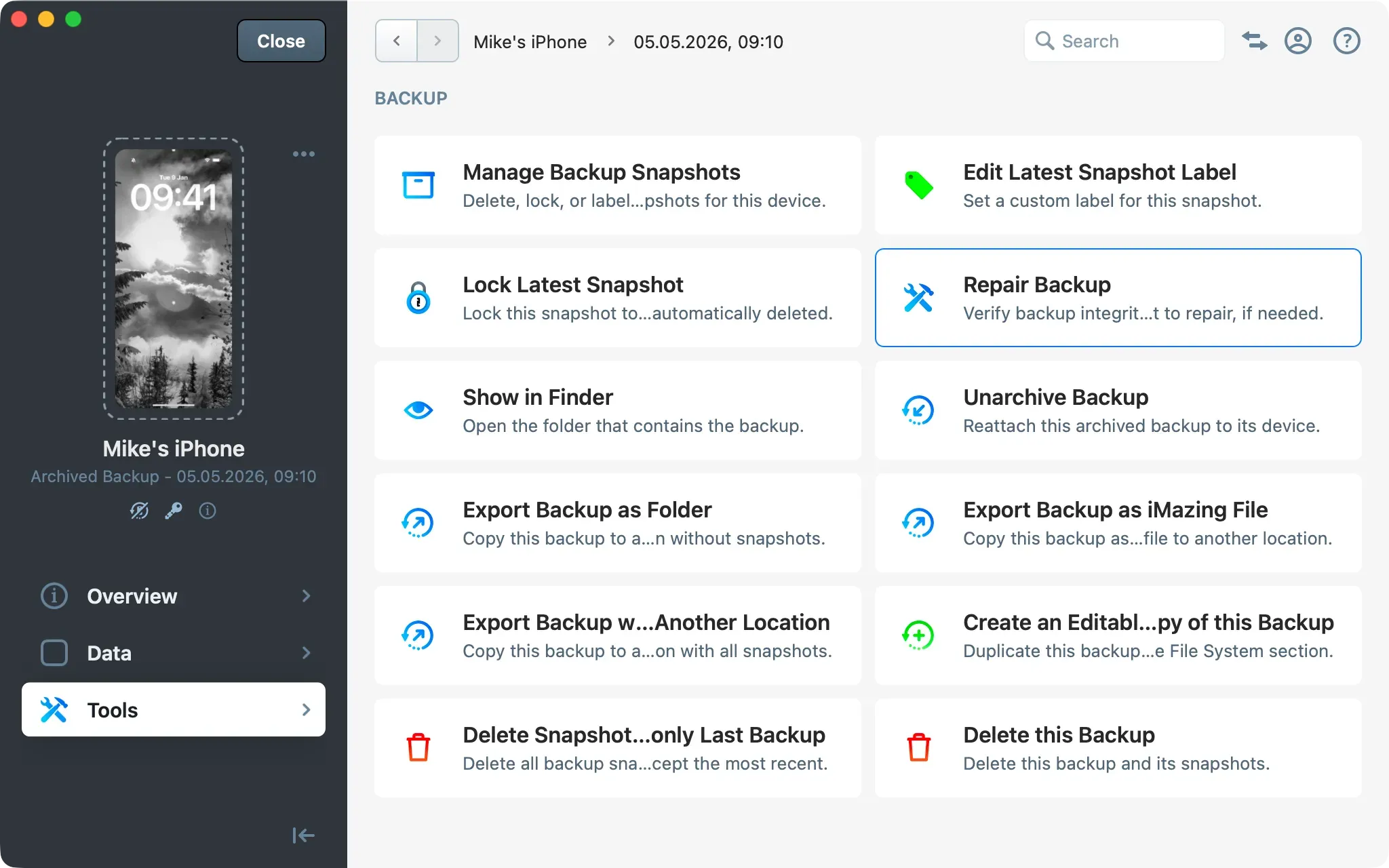Click Export Backup w...Another Location title
The width and height of the screenshot is (1389, 868).
click(646, 623)
